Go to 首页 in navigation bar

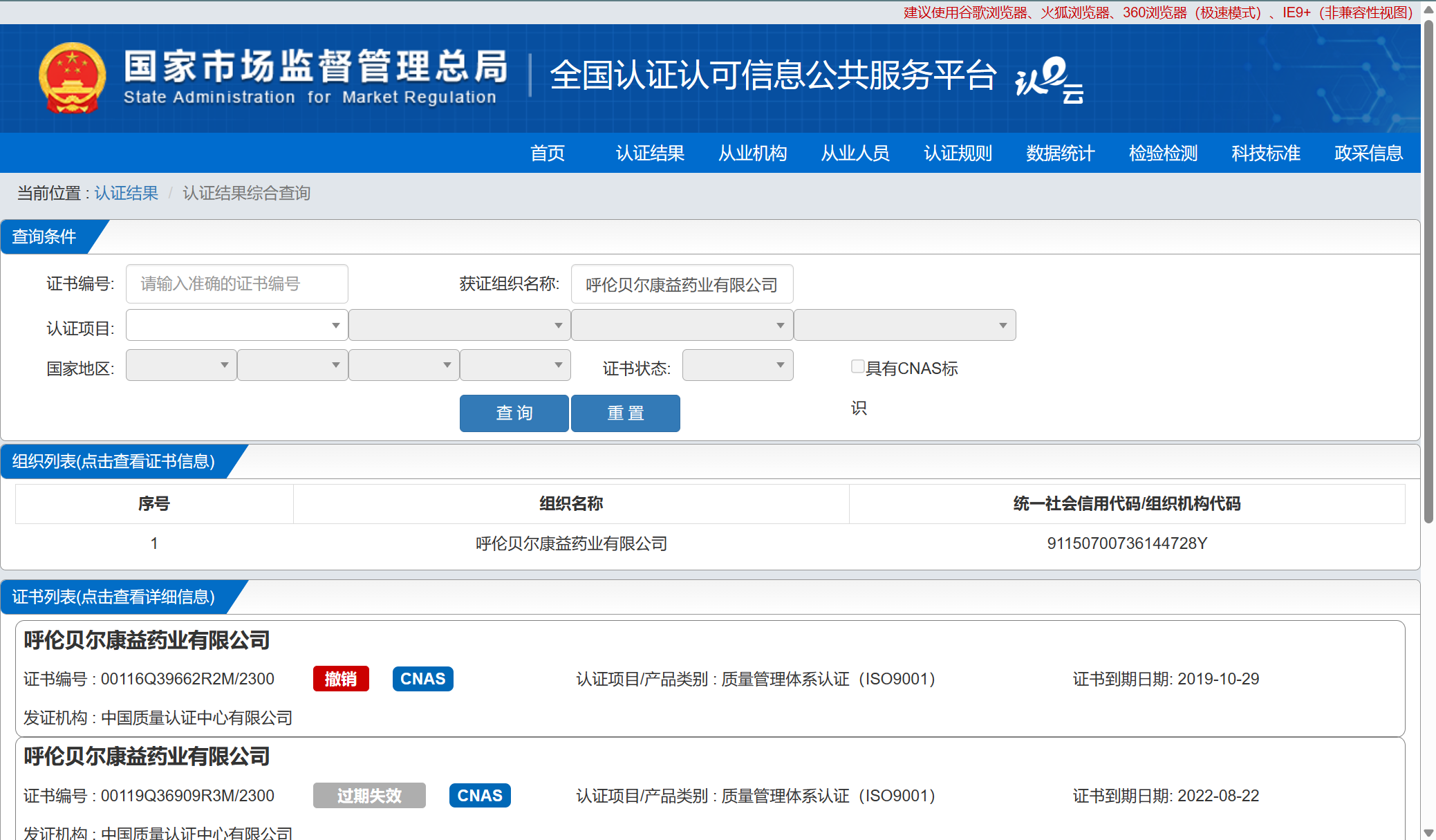click(548, 153)
